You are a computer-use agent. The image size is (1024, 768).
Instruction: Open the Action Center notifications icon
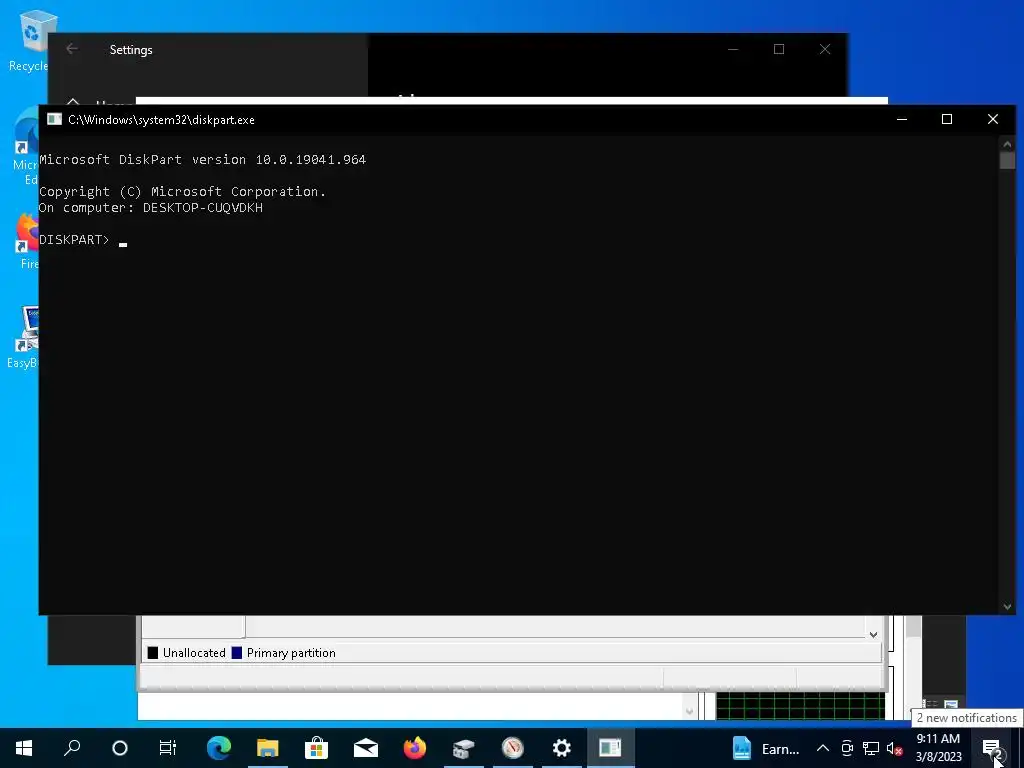pyautogui.click(x=992, y=748)
